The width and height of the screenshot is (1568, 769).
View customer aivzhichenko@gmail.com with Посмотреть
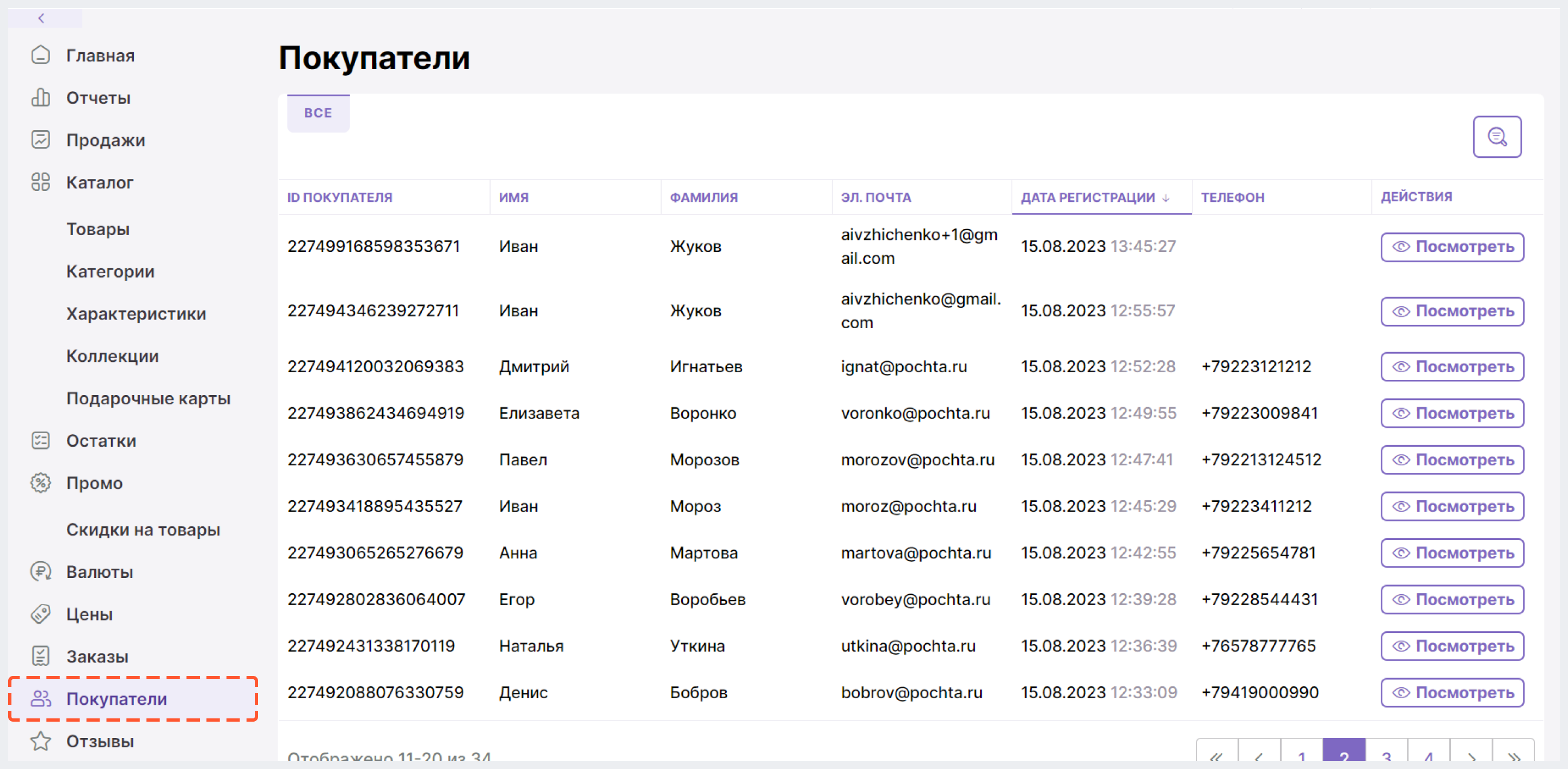click(x=1453, y=311)
